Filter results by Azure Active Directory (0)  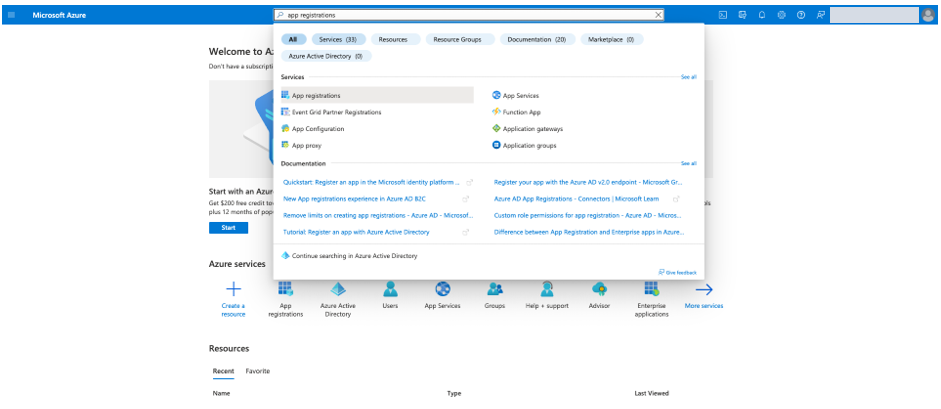[326, 56]
